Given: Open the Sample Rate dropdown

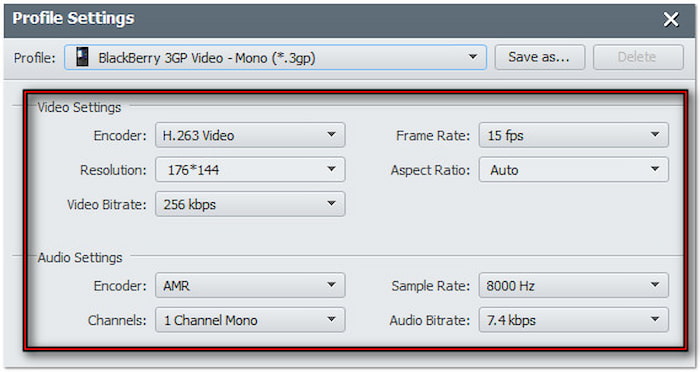Looking at the screenshot, I should (574, 285).
